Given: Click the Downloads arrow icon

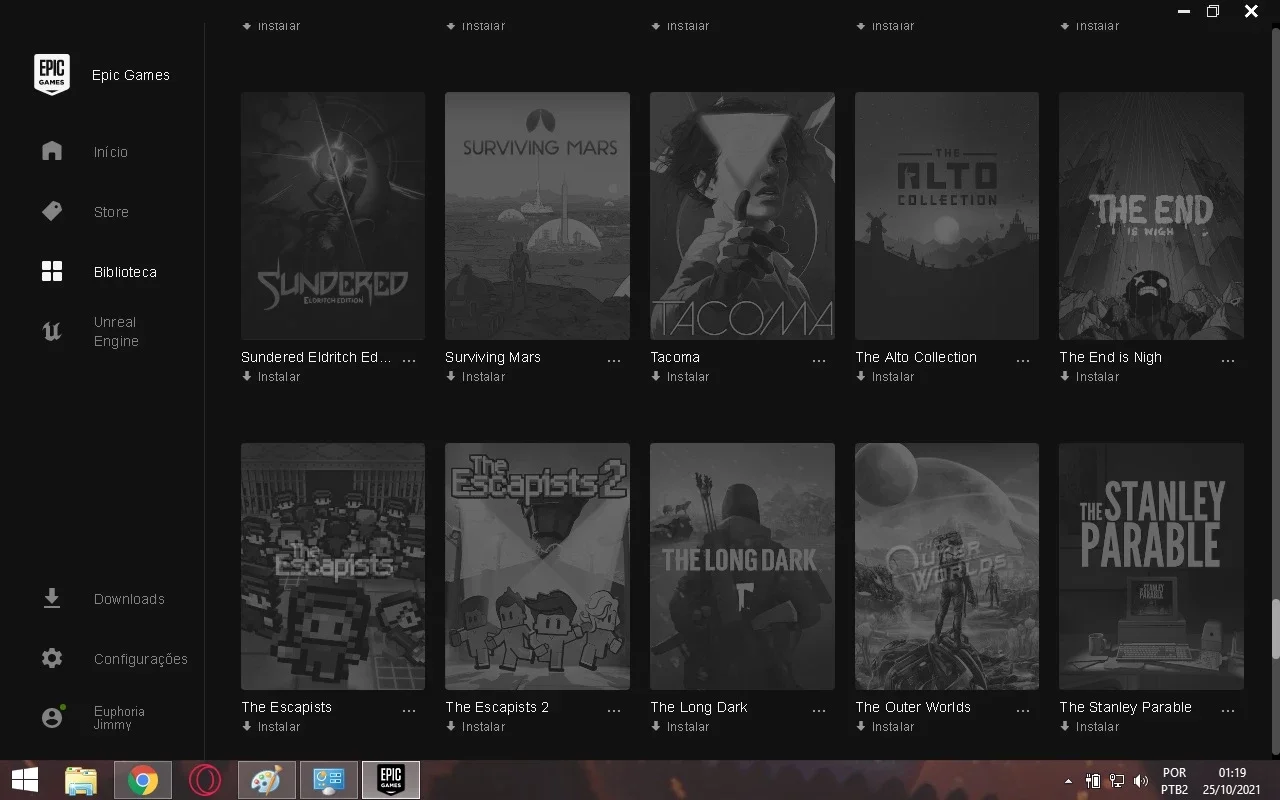Looking at the screenshot, I should (52, 598).
